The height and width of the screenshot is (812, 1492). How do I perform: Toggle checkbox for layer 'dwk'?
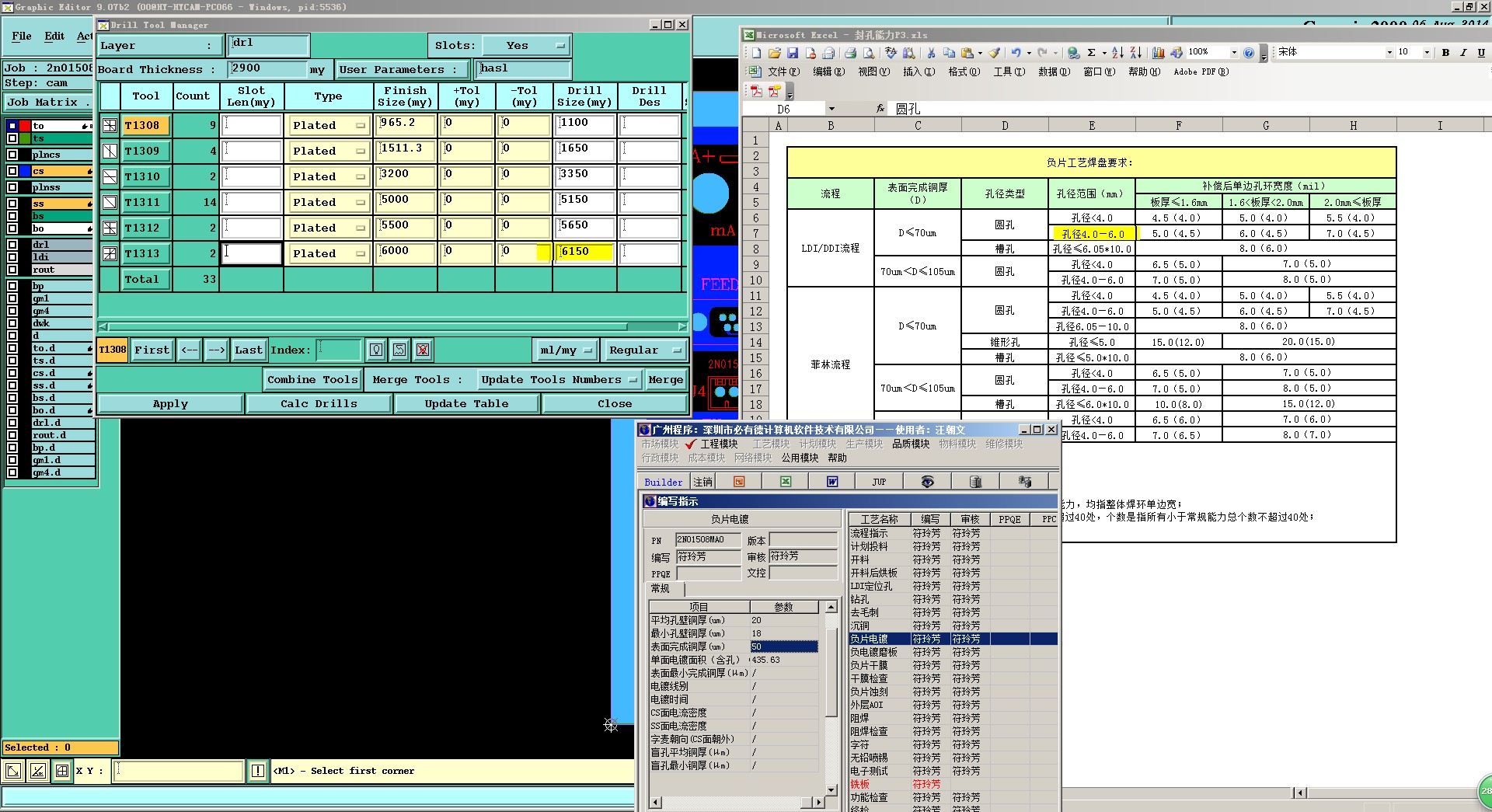(x=12, y=323)
